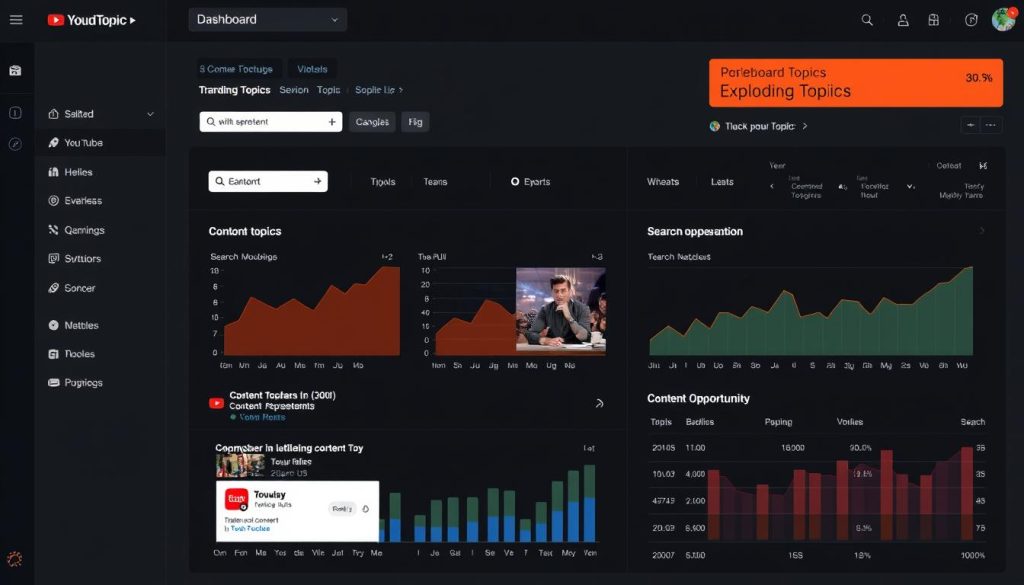Select the Exports radio option
This screenshot has height=585, width=1024.
tap(528, 181)
